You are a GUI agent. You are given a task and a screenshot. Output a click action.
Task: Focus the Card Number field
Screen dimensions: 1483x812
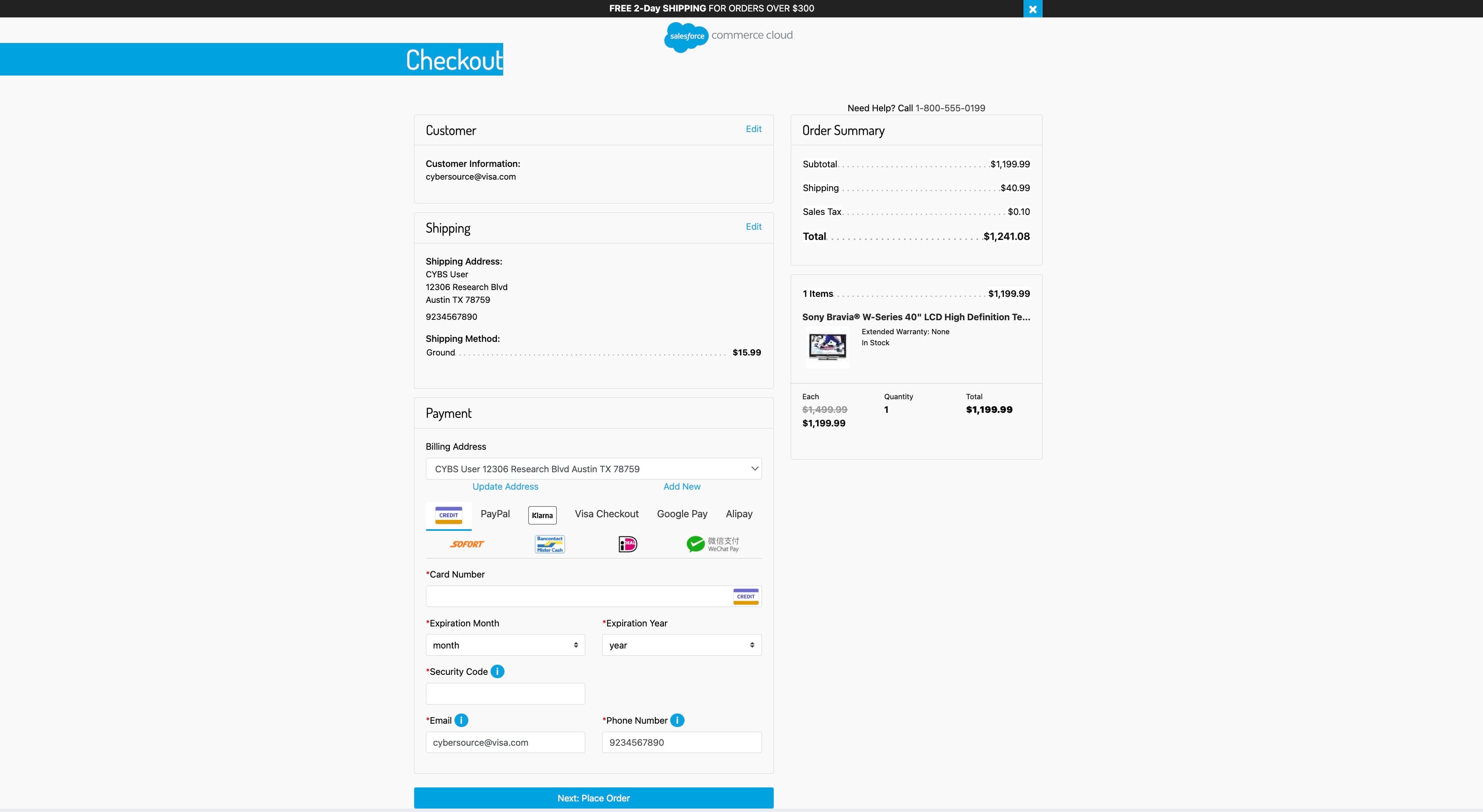(594, 597)
